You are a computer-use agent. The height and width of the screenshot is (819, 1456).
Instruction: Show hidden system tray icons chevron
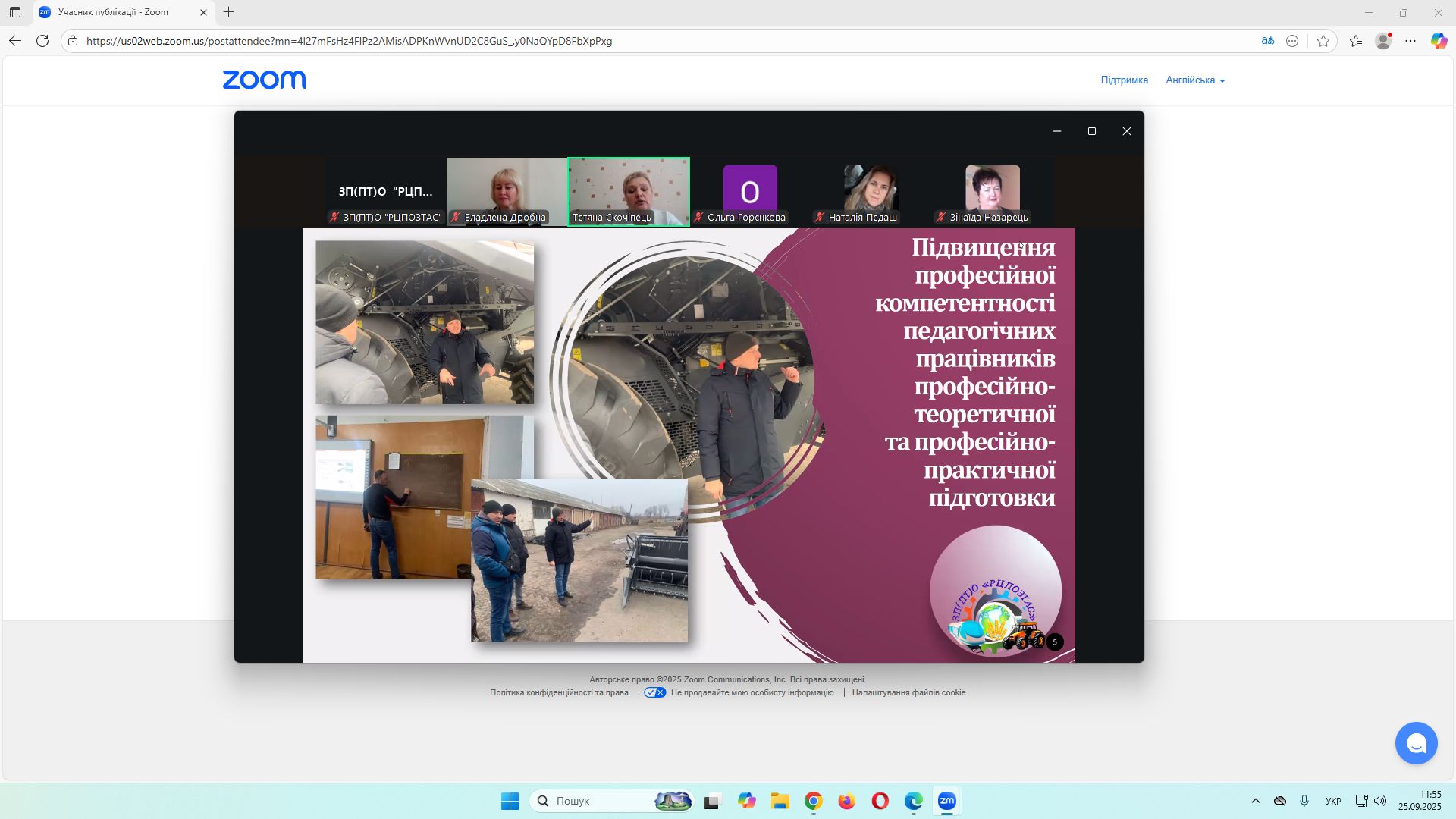[1255, 801]
